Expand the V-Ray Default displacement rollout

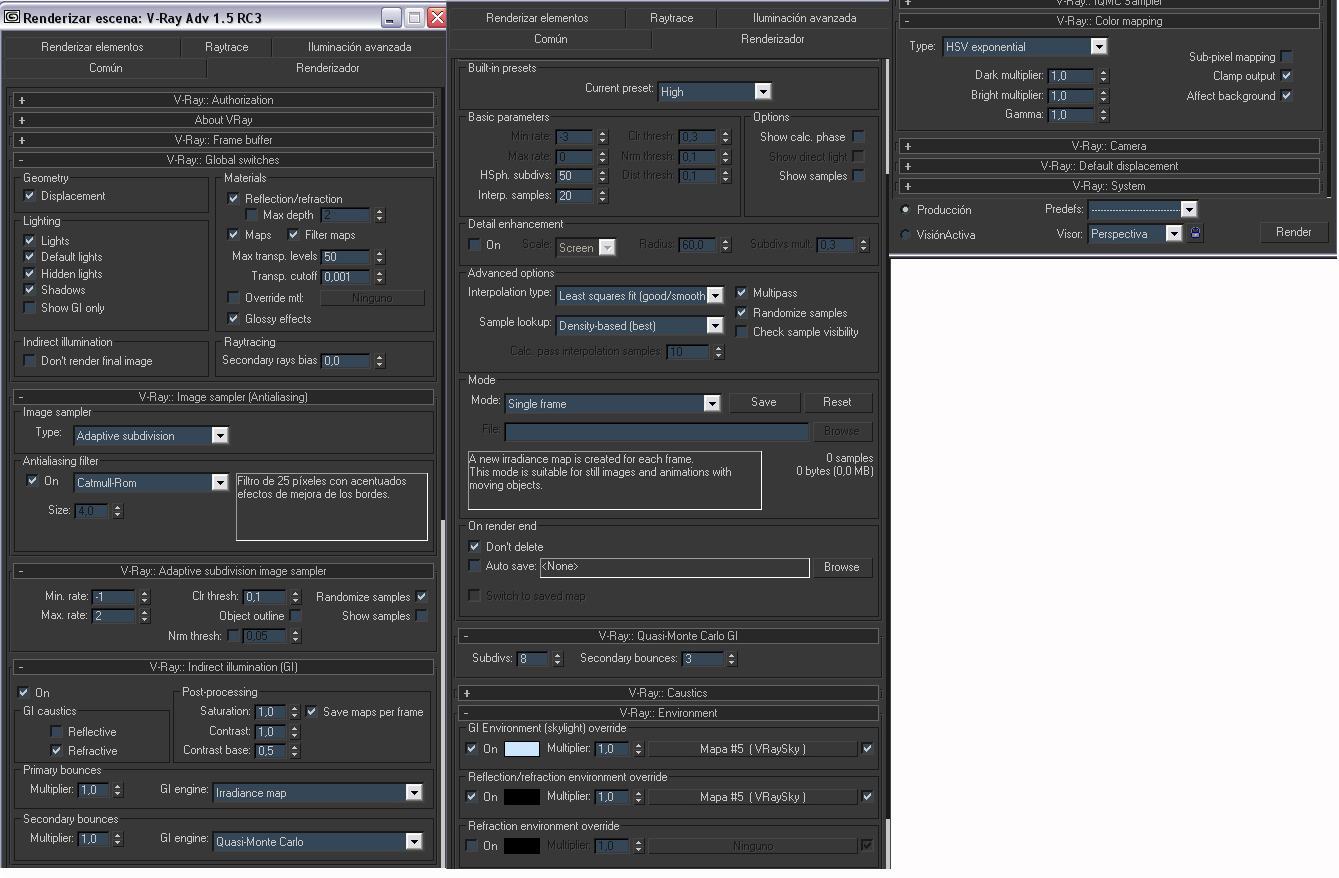pos(1110,166)
